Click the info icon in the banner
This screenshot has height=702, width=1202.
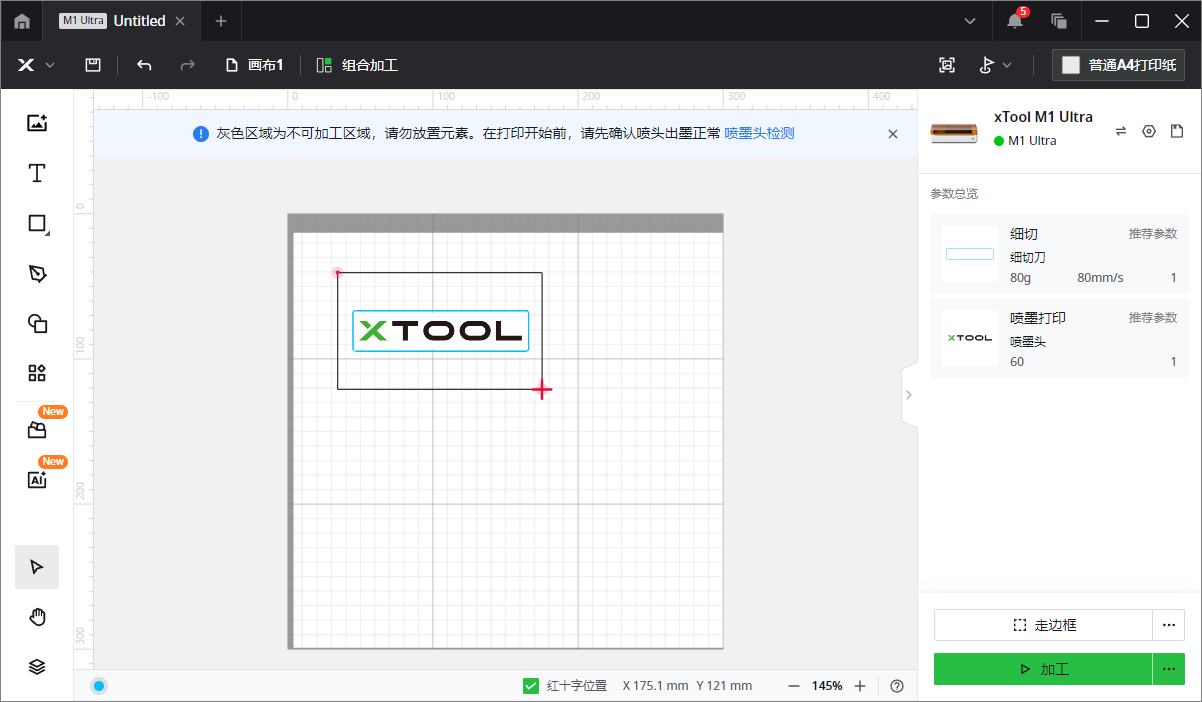click(201, 133)
